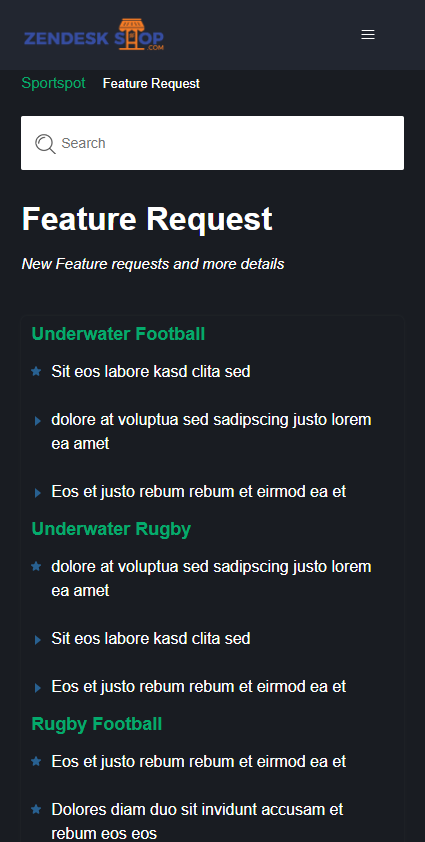The width and height of the screenshot is (425, 842).
Task: Click arrow before Underwater Football's dolore at voluptua
Action: click(38, 420)
